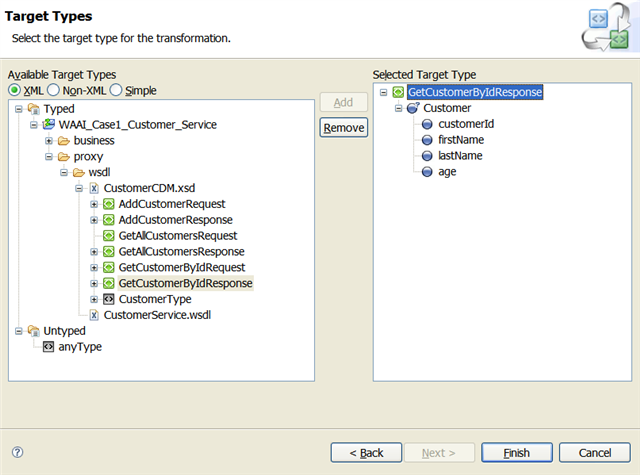The image size is (640, 475).
Task: Click the WAAI_Case1_Customer_Service project icon
Action: pyautogui.click(x=49, y=125)
